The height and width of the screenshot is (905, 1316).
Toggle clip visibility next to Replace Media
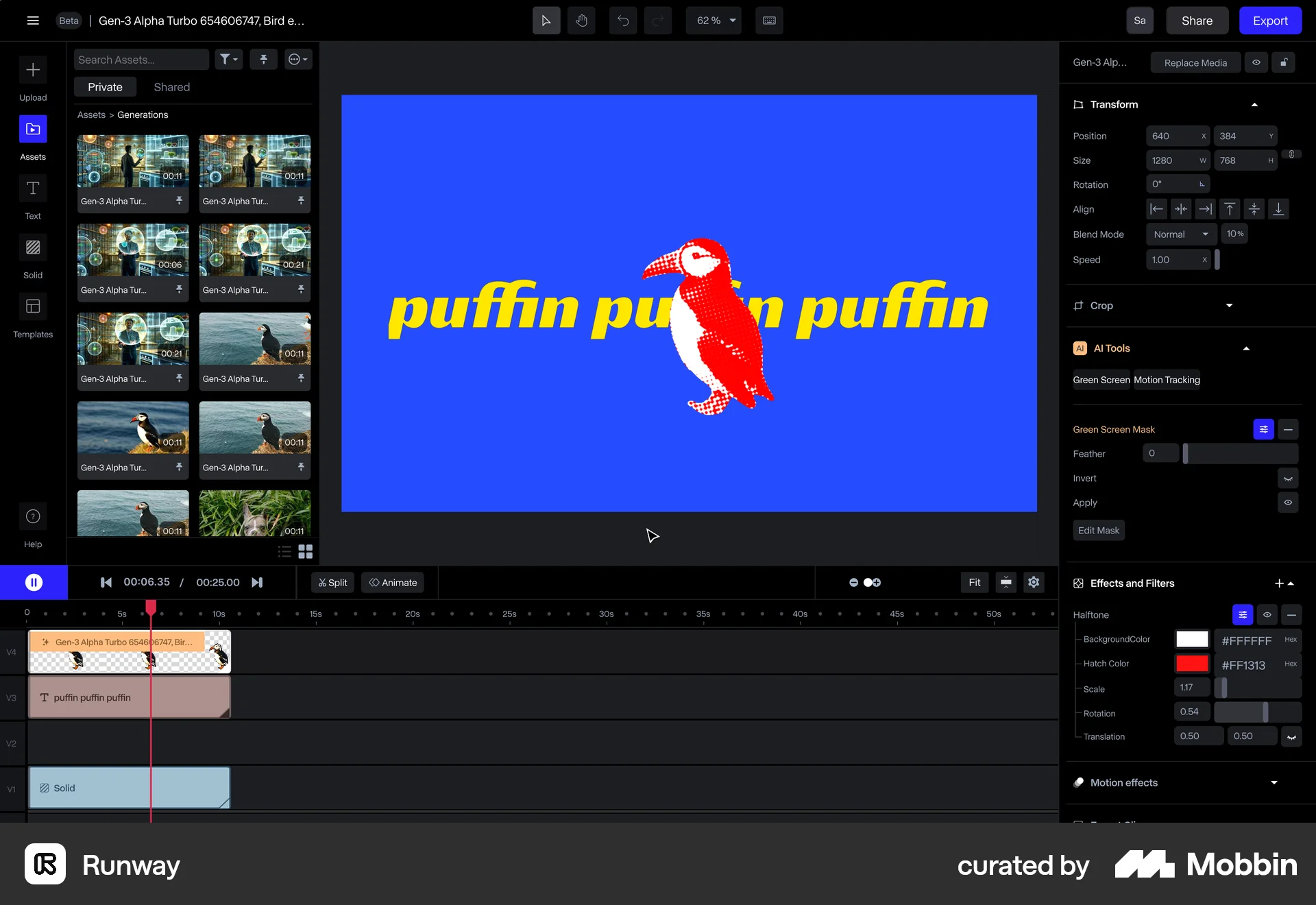click(1256, 62)
